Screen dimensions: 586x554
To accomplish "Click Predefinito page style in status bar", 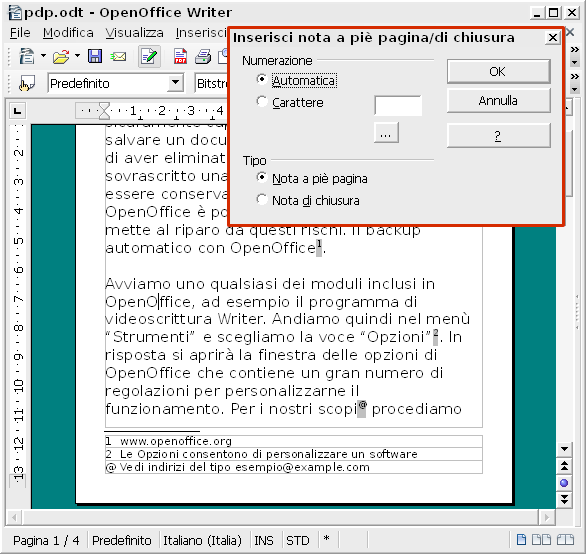I will [x=122, y=541].
